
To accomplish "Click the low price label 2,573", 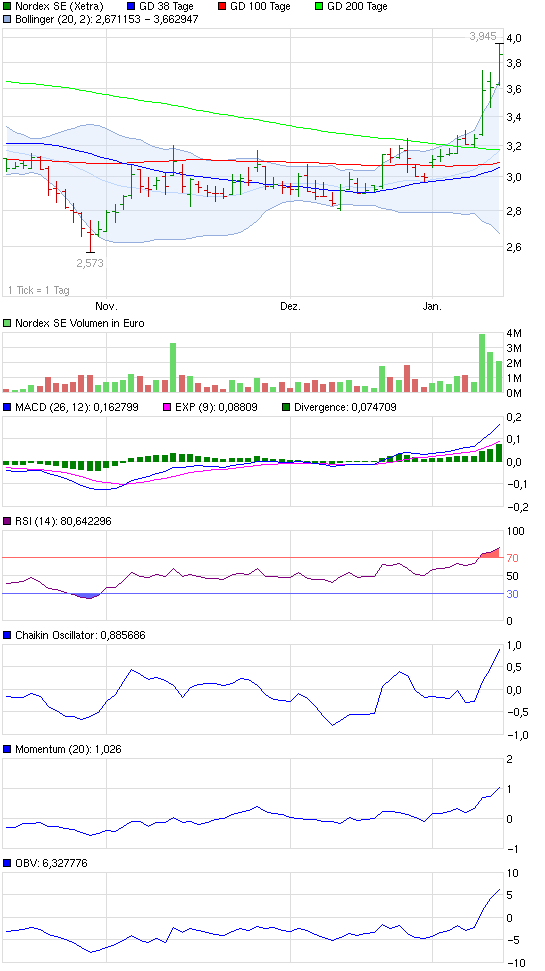I will 90,263.
